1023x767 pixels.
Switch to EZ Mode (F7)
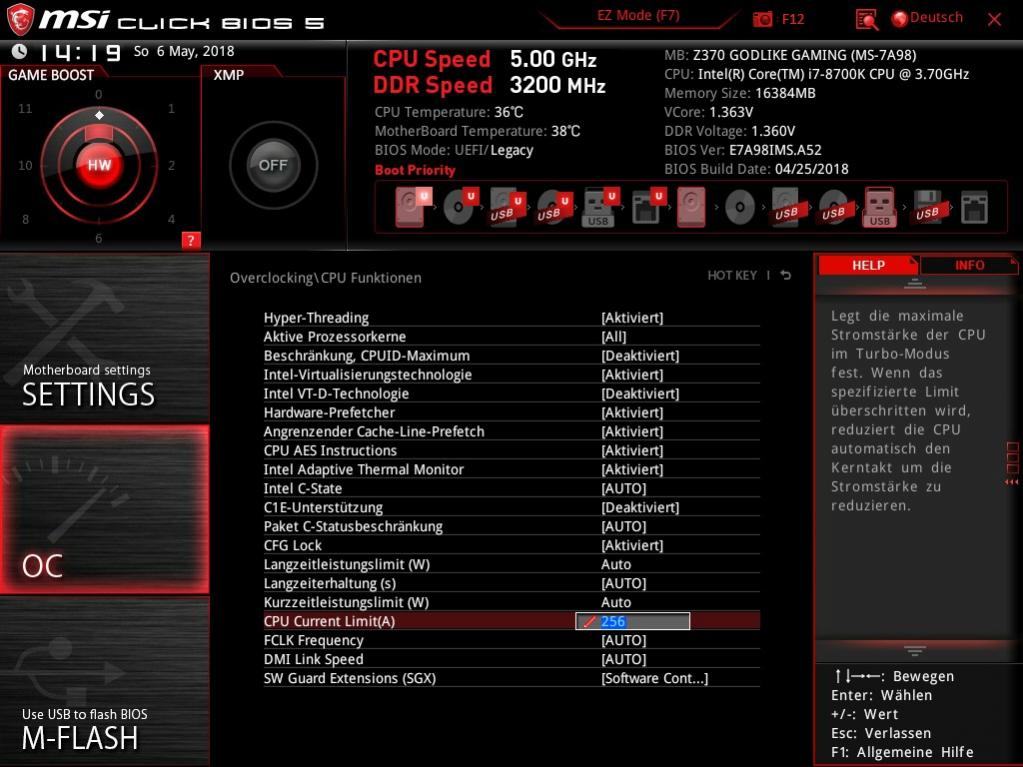tap(638, 15)
